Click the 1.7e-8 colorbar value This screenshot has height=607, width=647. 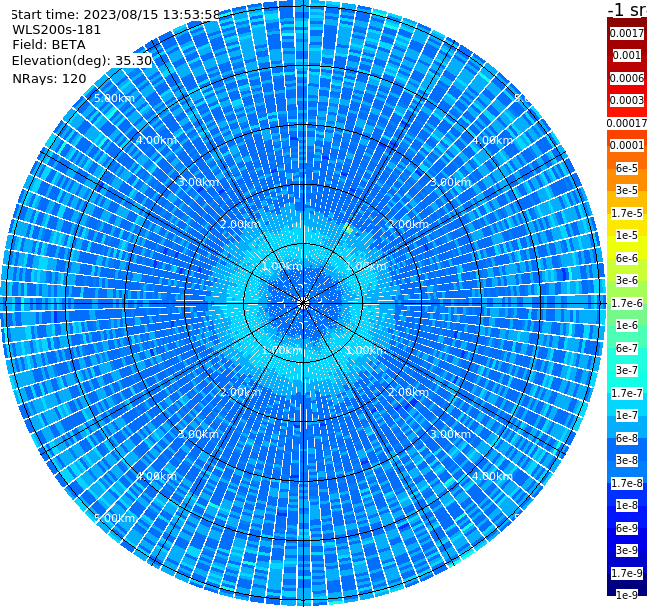pyautogui.click(x=627, y=483)
